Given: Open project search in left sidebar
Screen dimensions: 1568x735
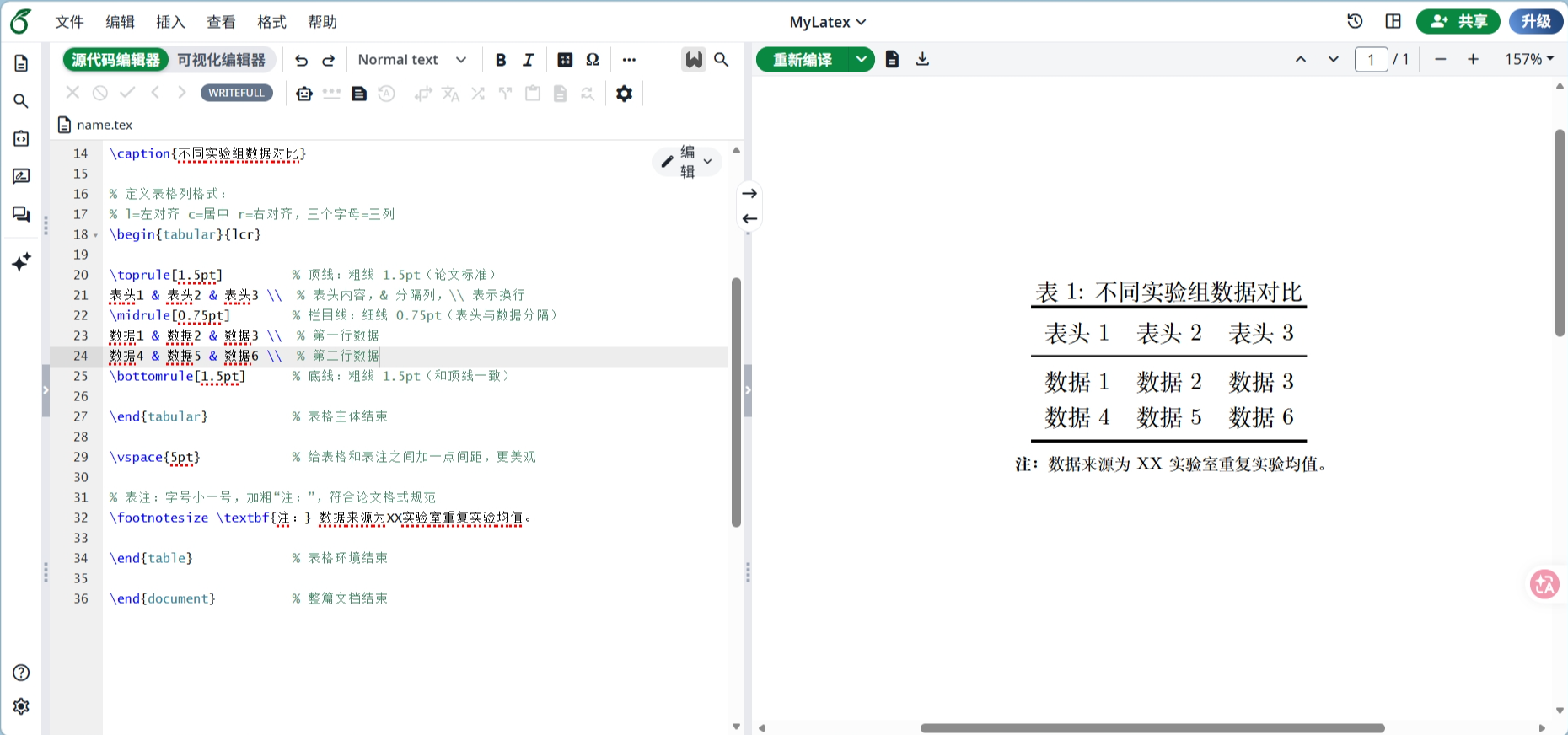Looking at the screenshot, I should click(21, 101).
